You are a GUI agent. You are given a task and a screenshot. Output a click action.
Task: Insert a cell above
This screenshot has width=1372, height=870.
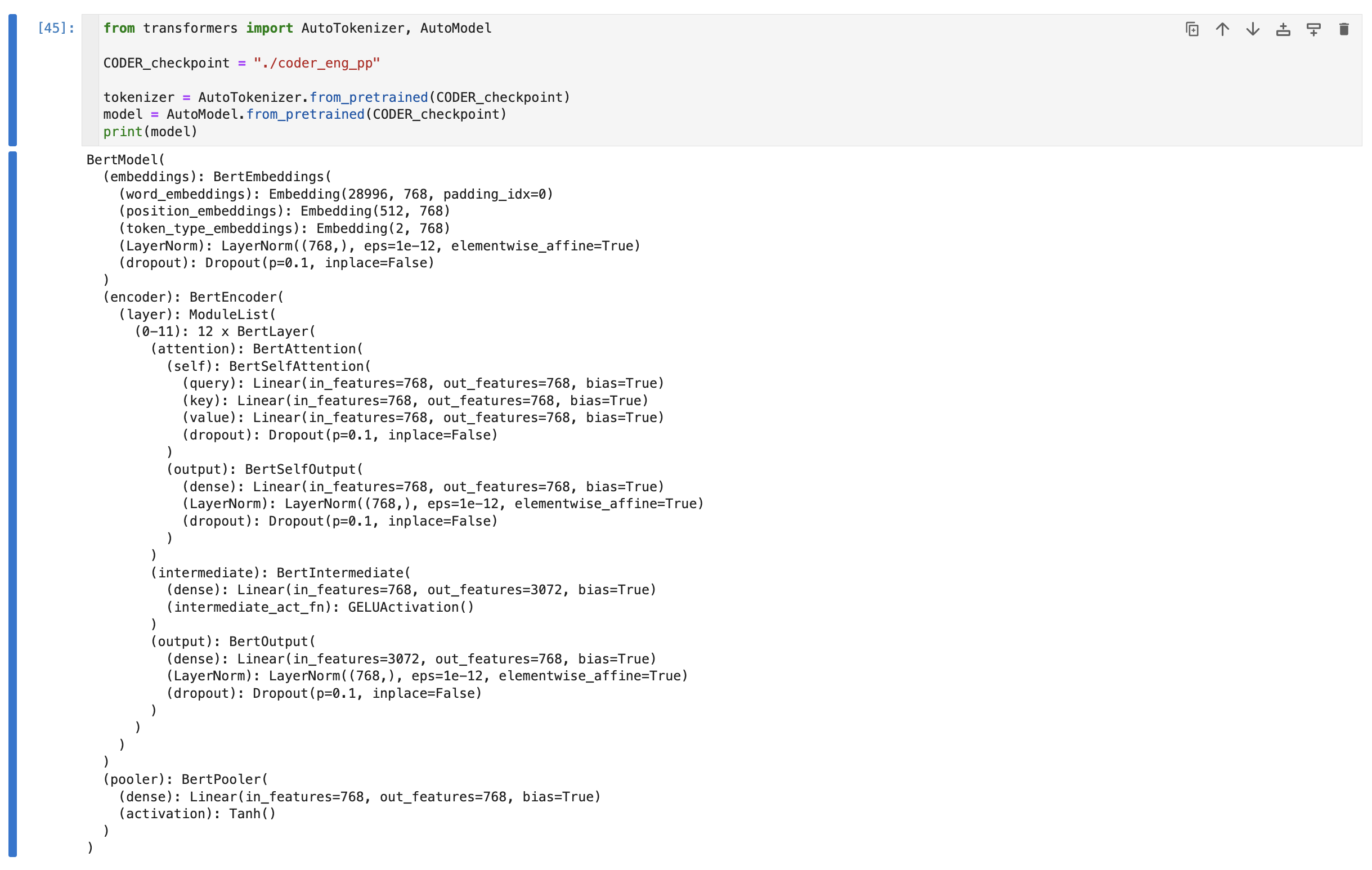click(x=1283, y=29)
